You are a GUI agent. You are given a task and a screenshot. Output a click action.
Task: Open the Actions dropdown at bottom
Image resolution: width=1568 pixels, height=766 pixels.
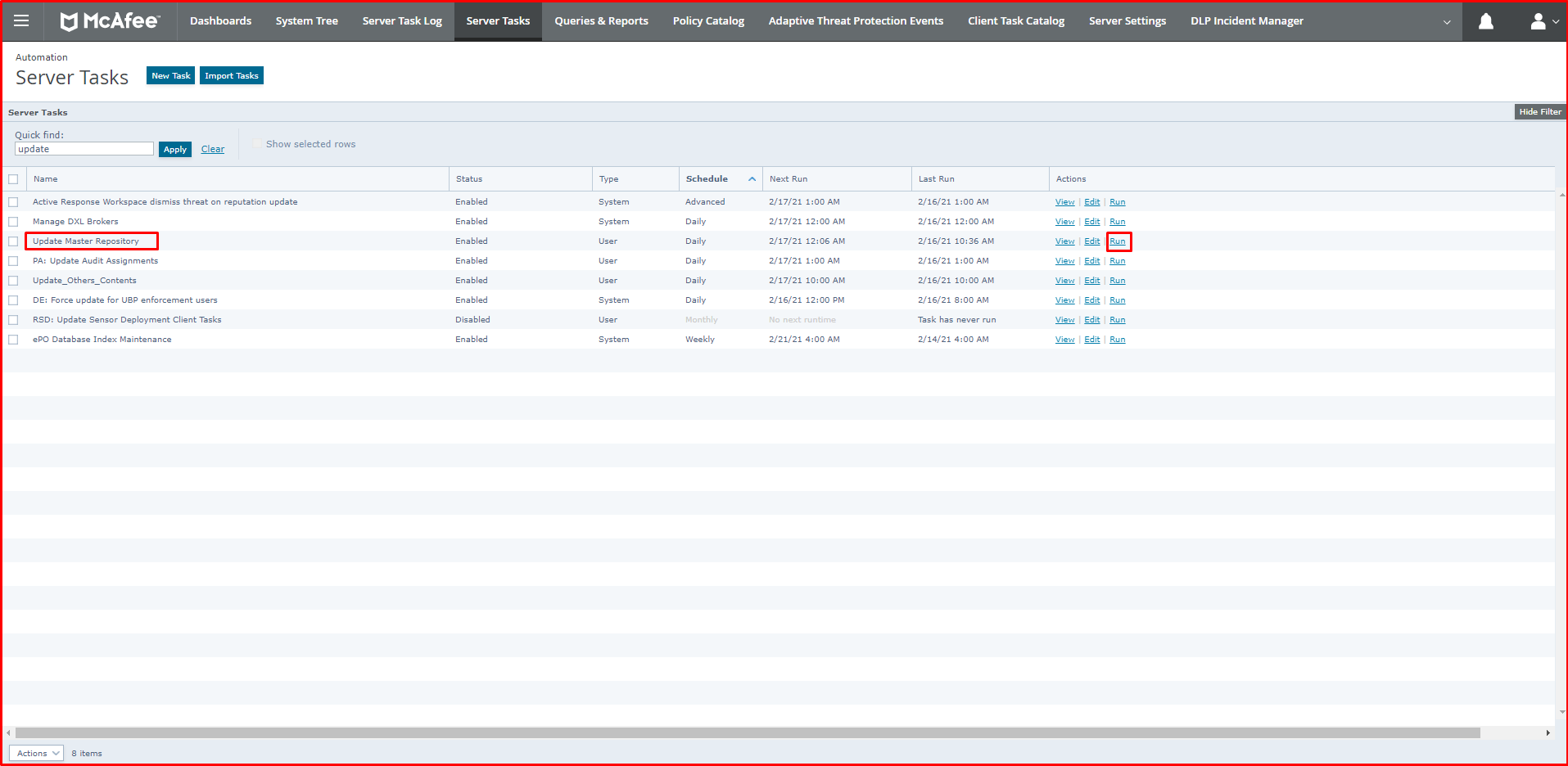click(x=37, y=753)
